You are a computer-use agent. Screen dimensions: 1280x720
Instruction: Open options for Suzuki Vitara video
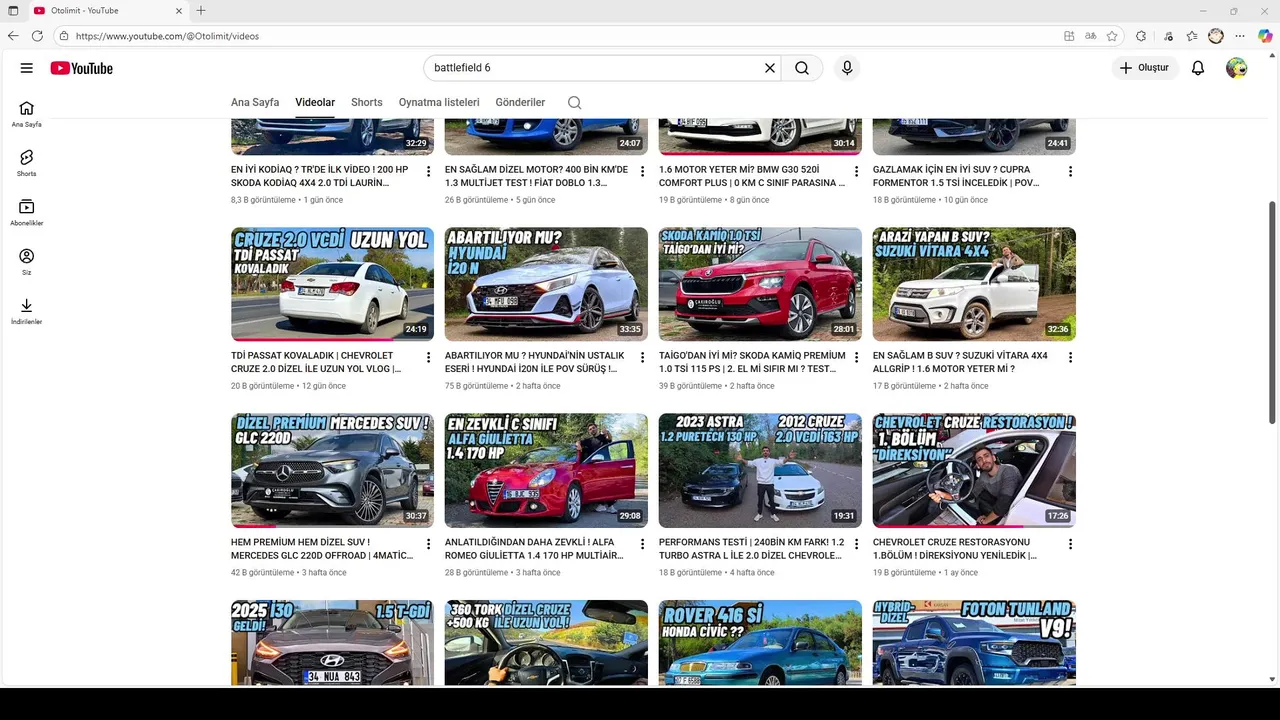tap(1070, 358)
